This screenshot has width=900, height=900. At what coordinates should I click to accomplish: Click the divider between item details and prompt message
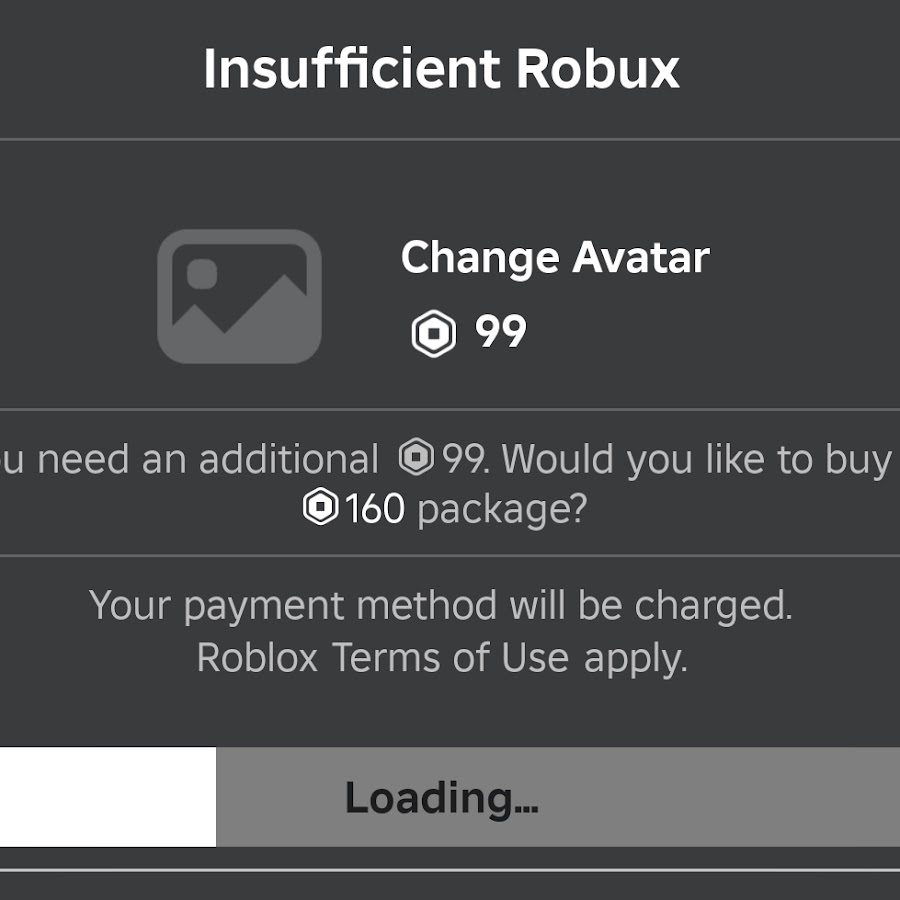click(x=450, y=409)
